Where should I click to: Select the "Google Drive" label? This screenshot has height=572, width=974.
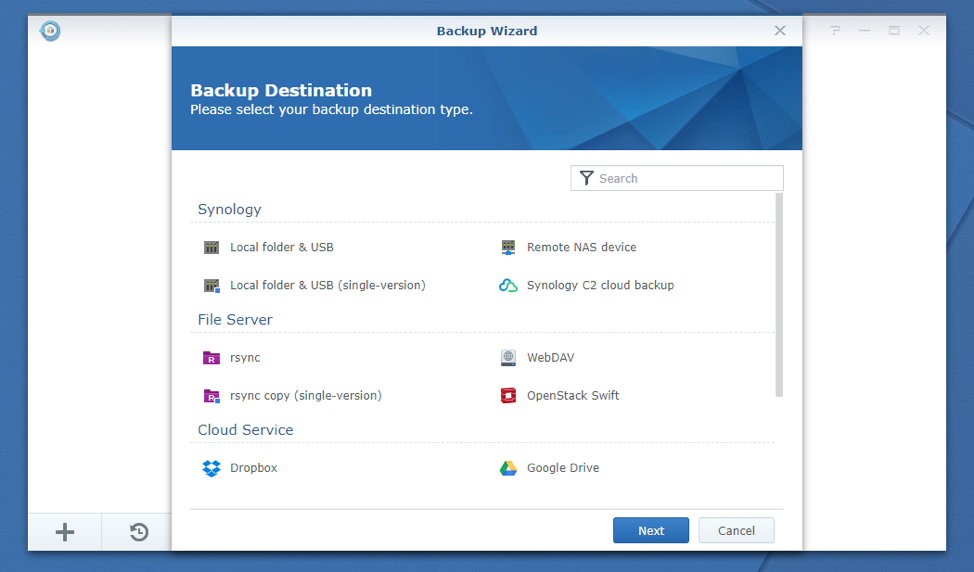tap(563, 468)
